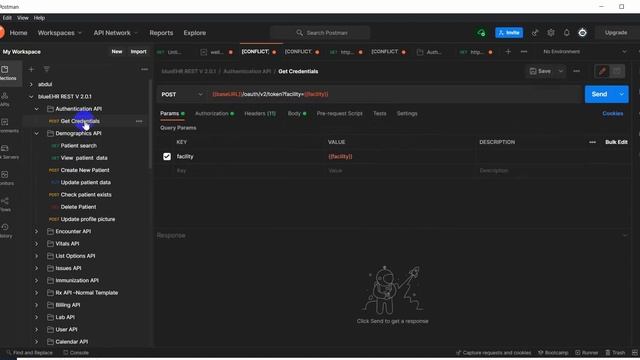Click the empty Key field in the new param row
The width and height of the screenshot is (640, 360).
248,171
